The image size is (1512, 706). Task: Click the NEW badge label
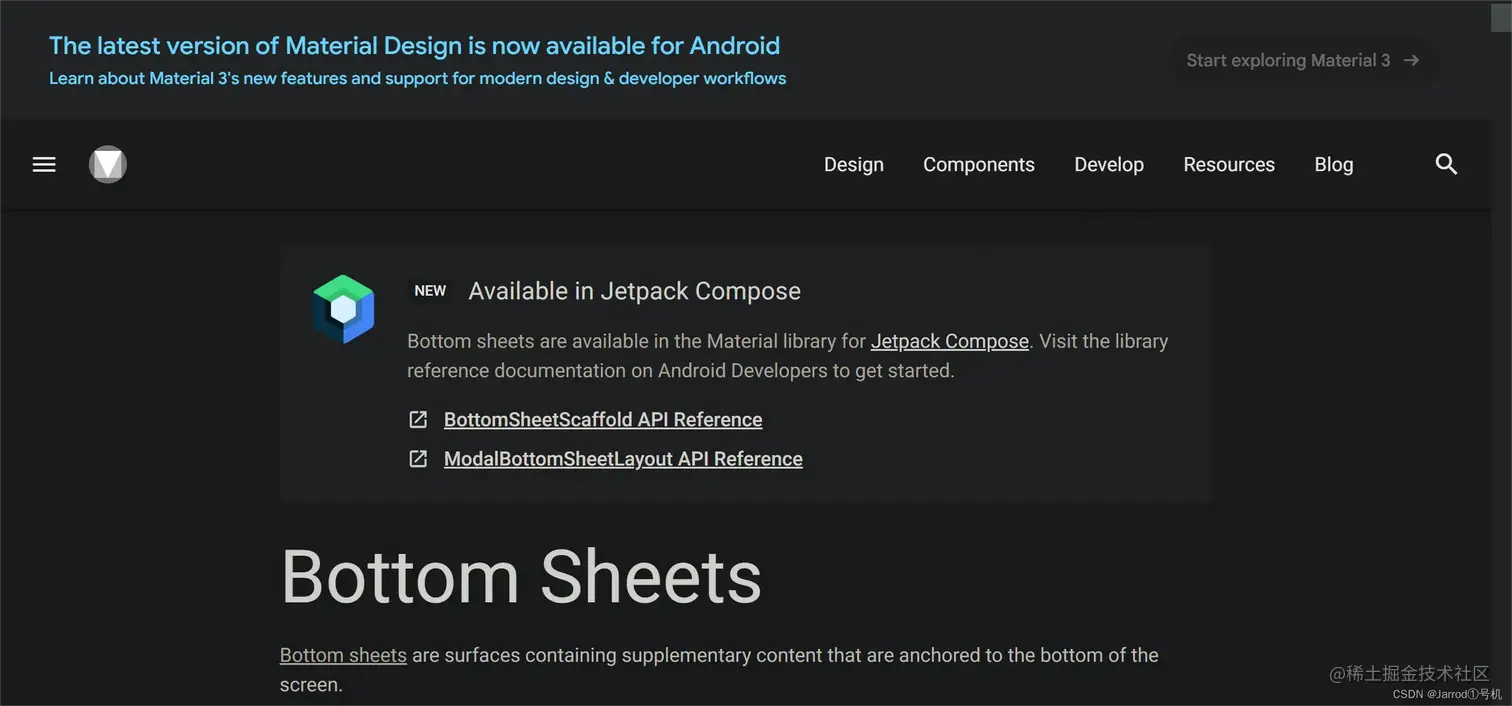[x=430, y=291]
